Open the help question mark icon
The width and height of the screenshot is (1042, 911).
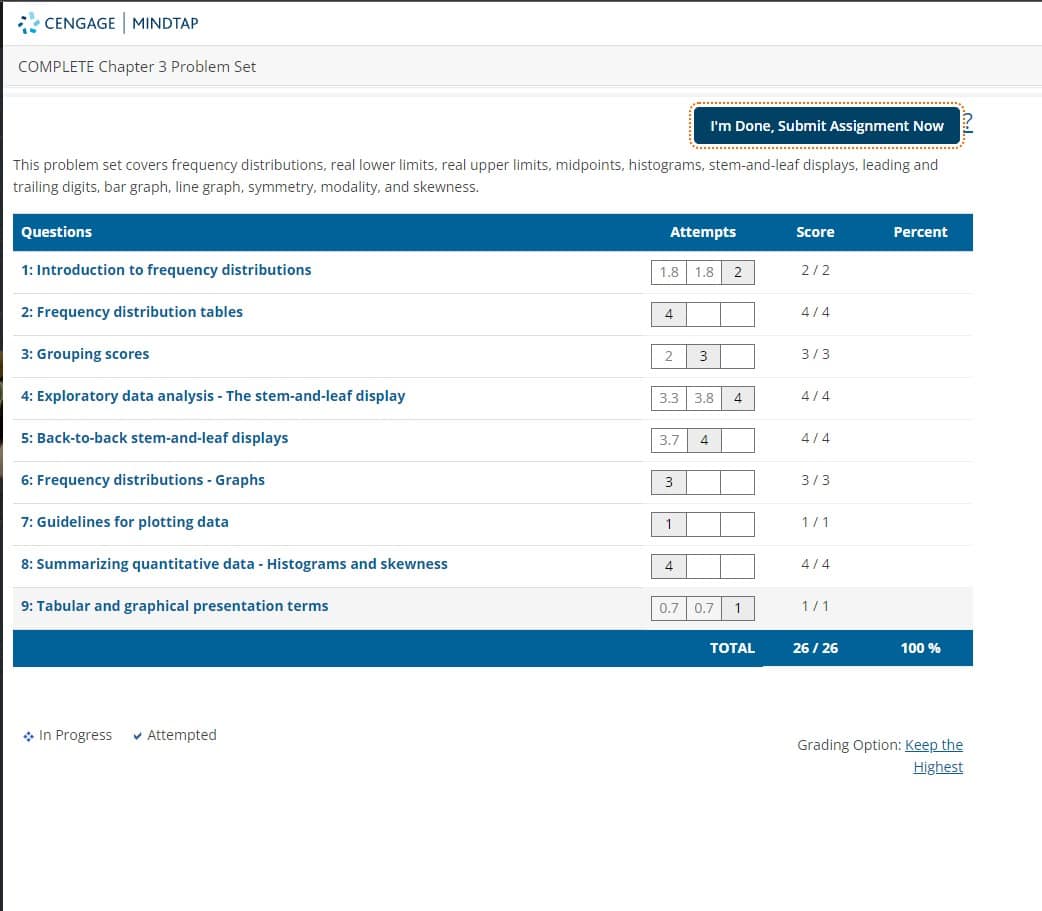pos(966,123)
